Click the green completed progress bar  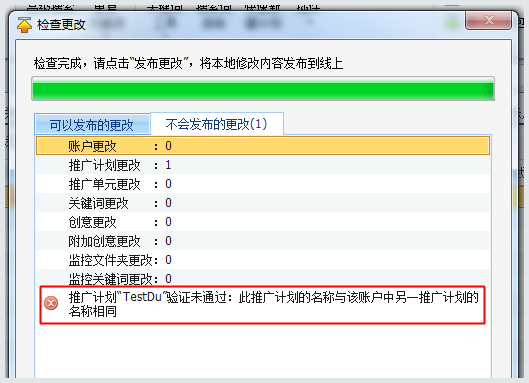(263, 89)
